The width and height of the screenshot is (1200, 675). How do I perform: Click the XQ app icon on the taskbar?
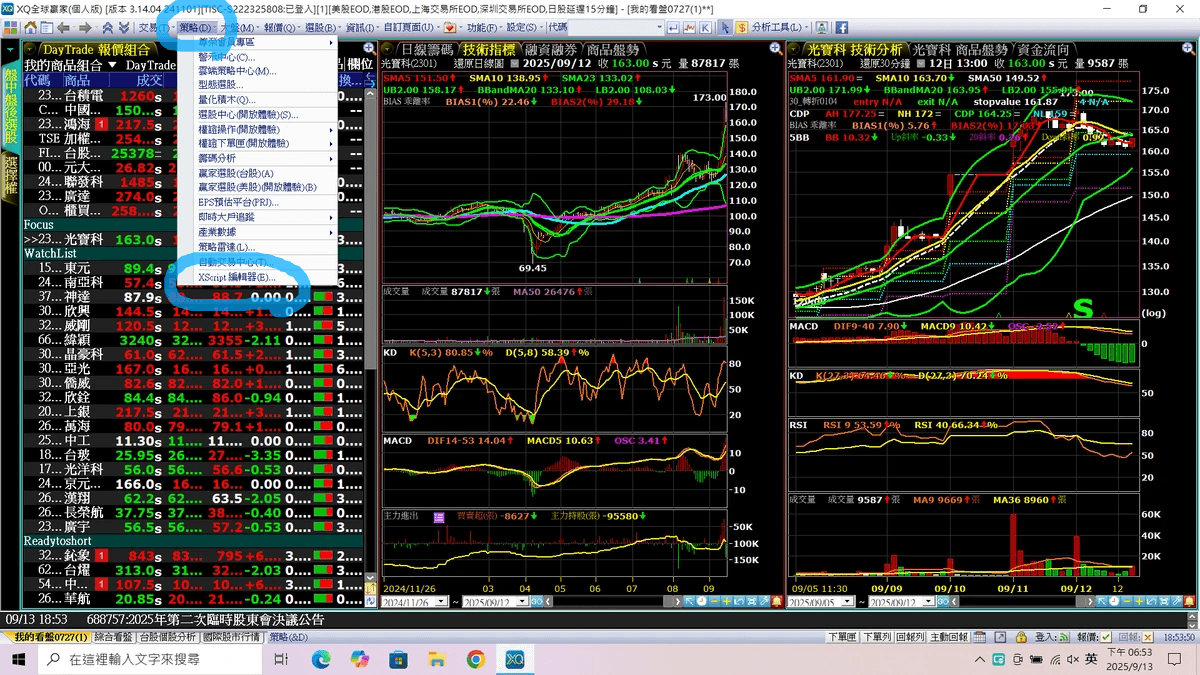click(514, 659)
